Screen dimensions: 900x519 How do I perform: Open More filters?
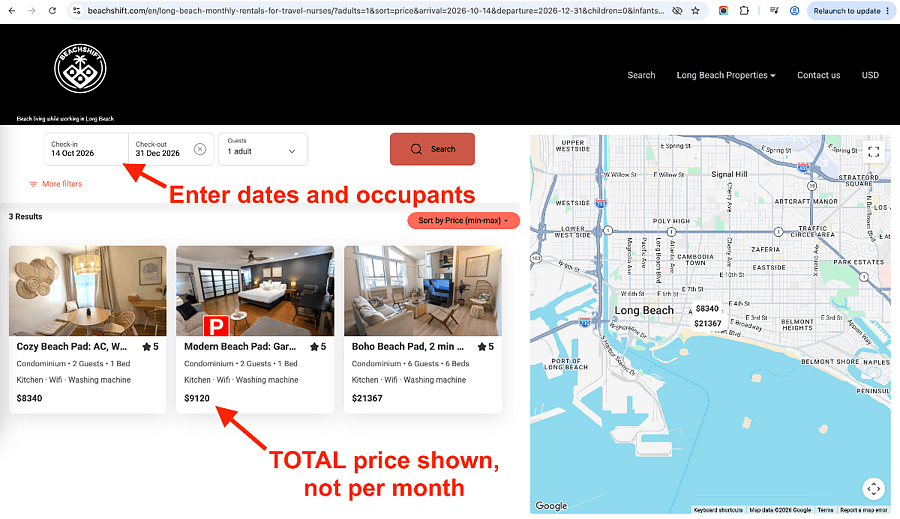pos(56,184)
